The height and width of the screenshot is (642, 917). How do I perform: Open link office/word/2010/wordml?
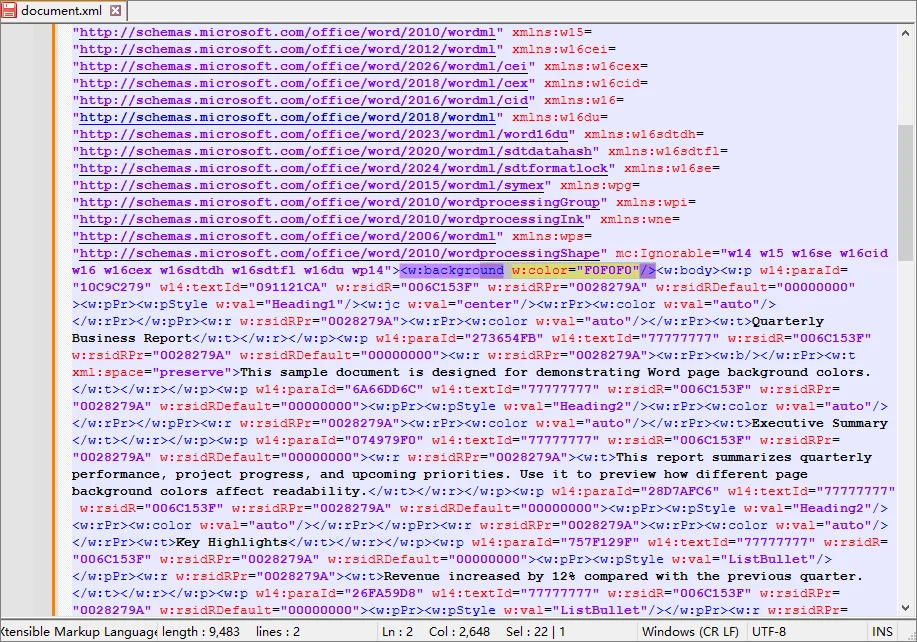(x=287, y=32)
